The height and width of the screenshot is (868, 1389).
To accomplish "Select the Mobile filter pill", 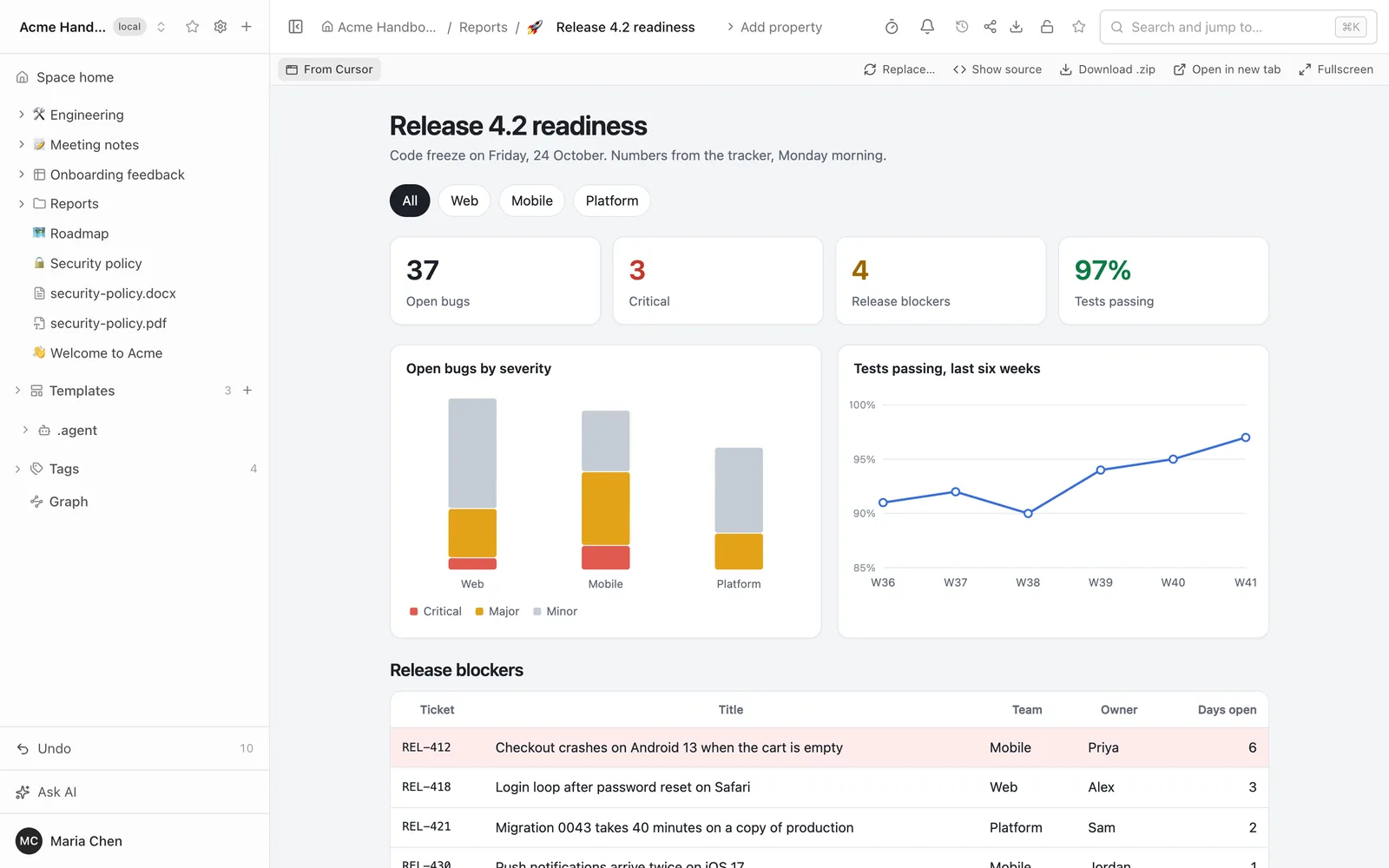I will coord(532,201).
